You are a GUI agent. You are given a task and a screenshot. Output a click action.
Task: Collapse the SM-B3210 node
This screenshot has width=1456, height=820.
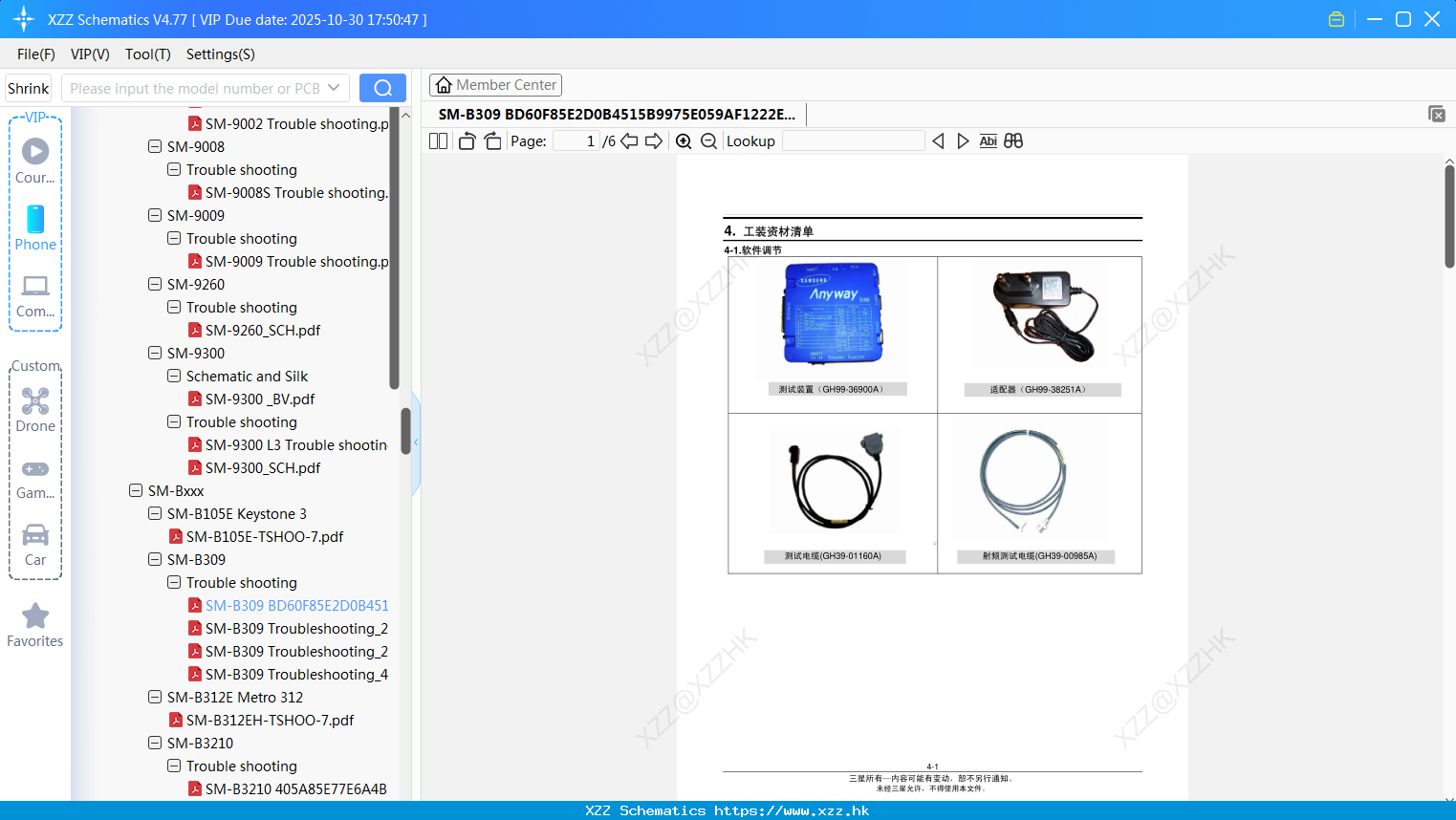(155, 743)
